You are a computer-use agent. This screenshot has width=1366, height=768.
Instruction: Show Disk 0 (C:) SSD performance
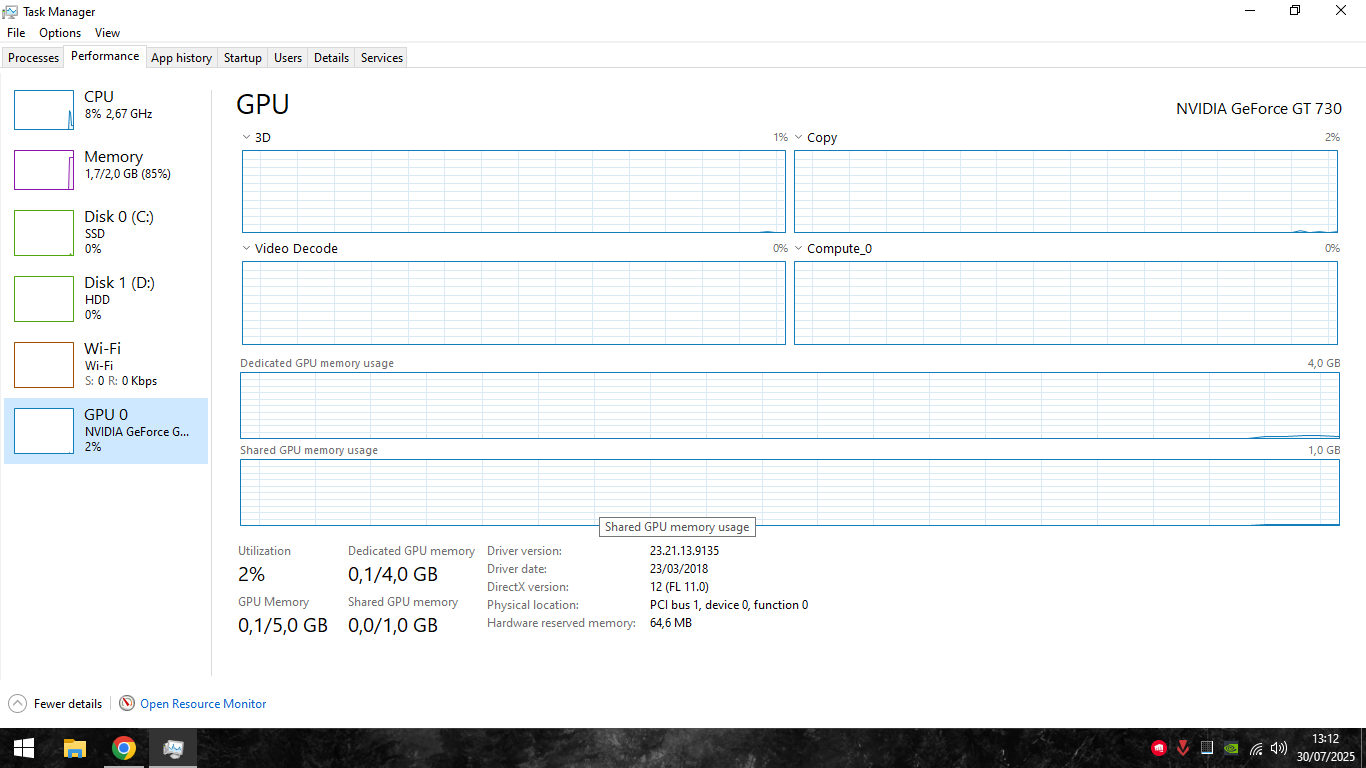tap(106, 232)
